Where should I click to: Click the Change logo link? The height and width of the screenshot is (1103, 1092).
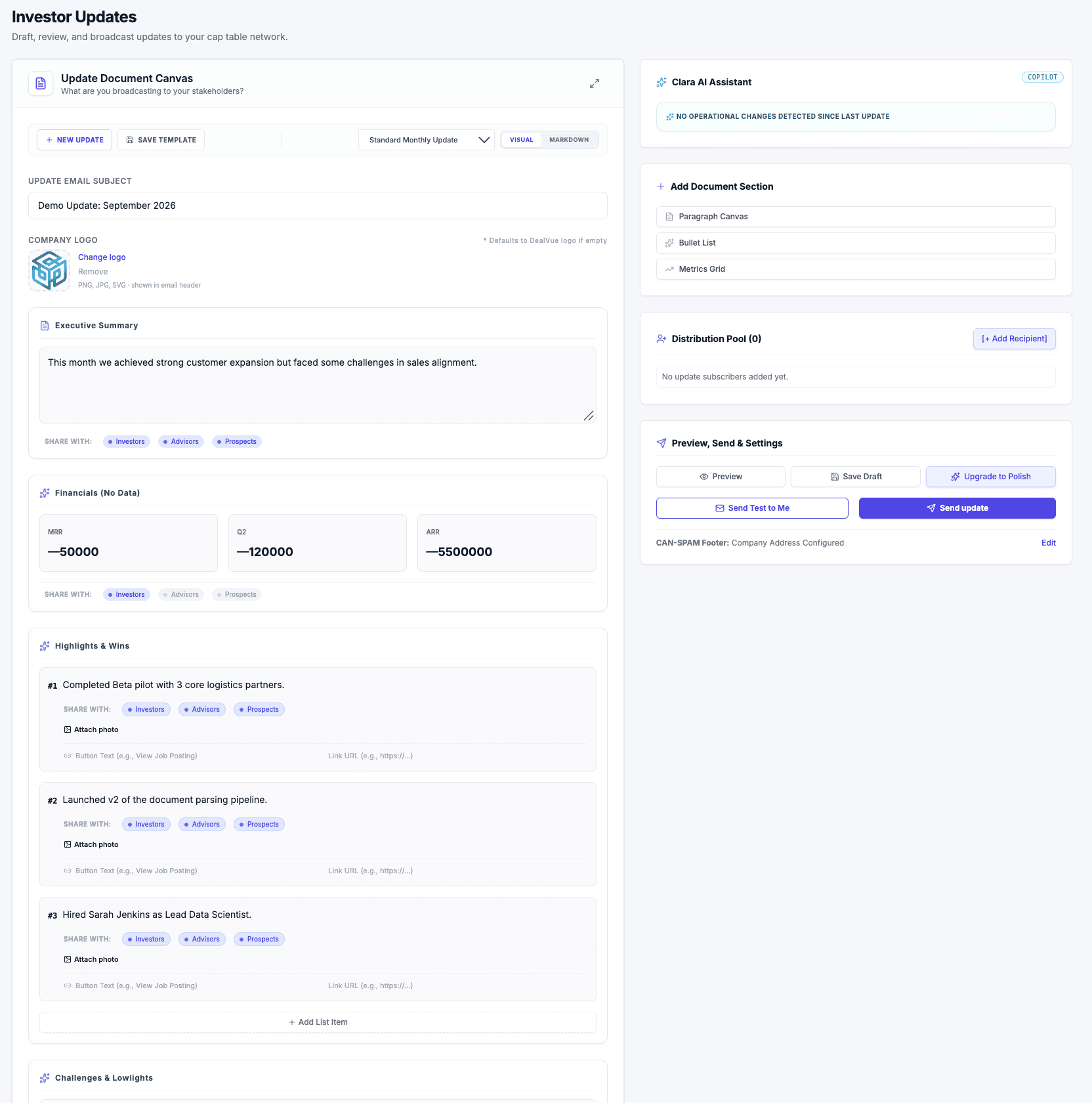102,257
